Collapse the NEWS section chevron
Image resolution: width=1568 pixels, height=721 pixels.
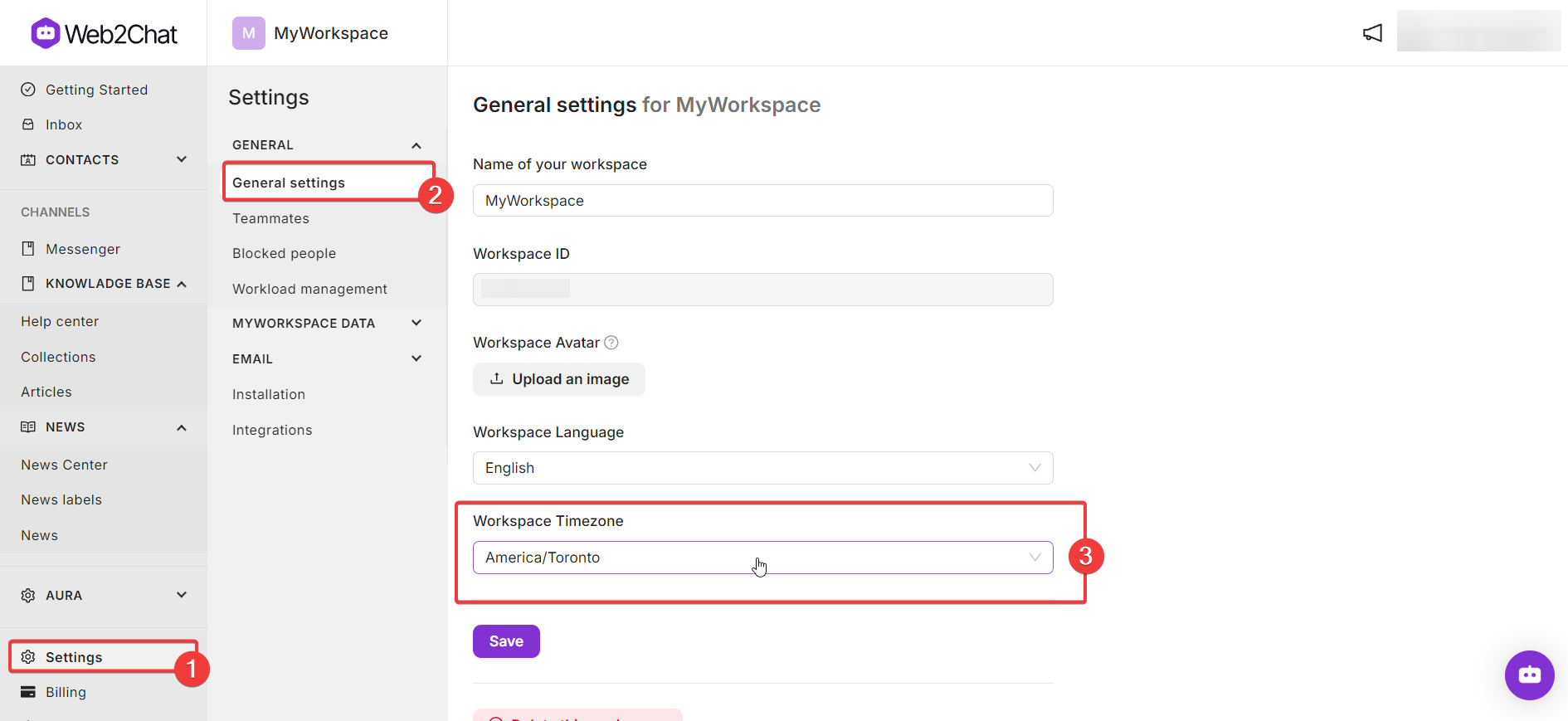click(182, 427)
